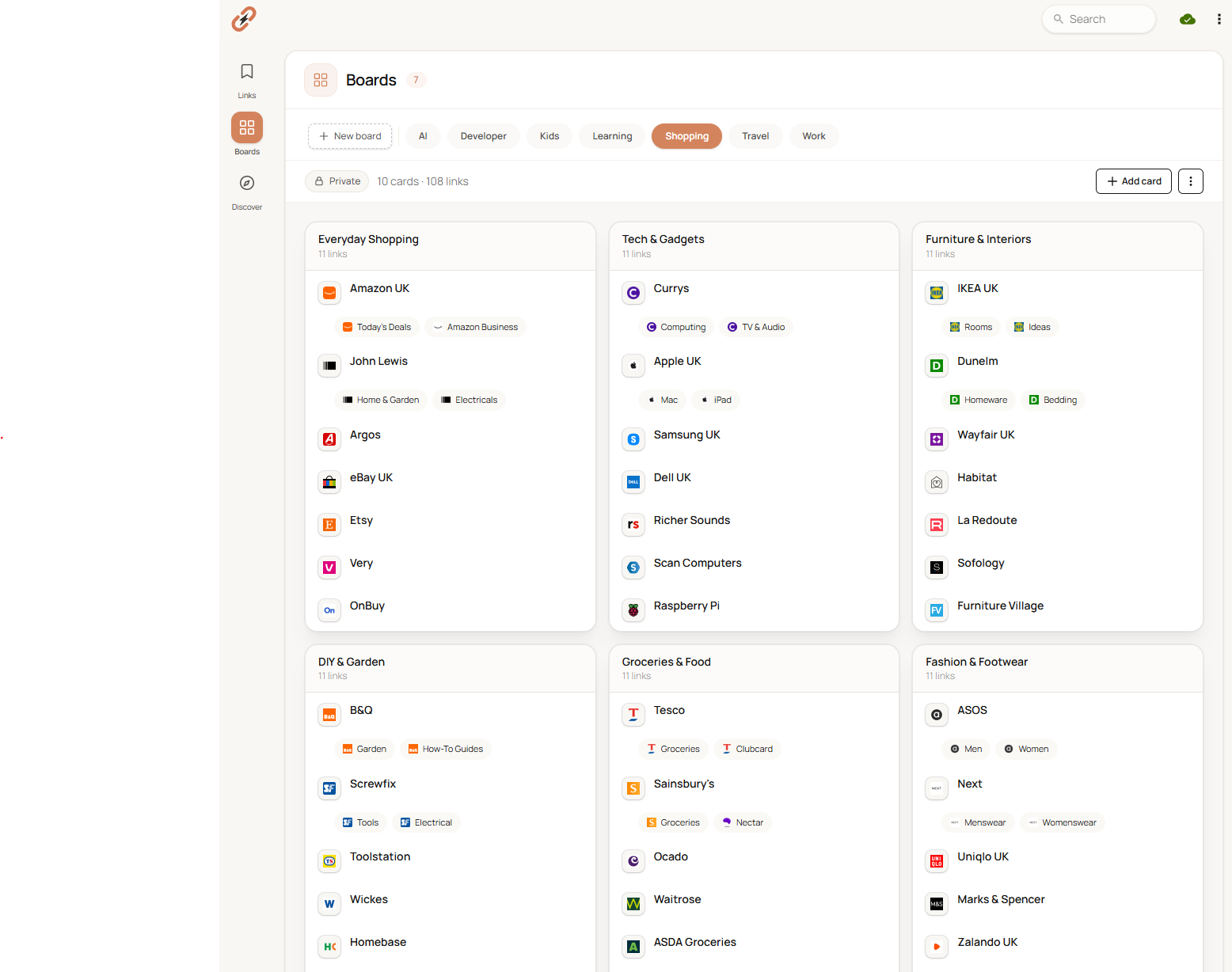The image size is (1232, 972).
Task: Switch to the Developer board tab
Action: [484, 136]
